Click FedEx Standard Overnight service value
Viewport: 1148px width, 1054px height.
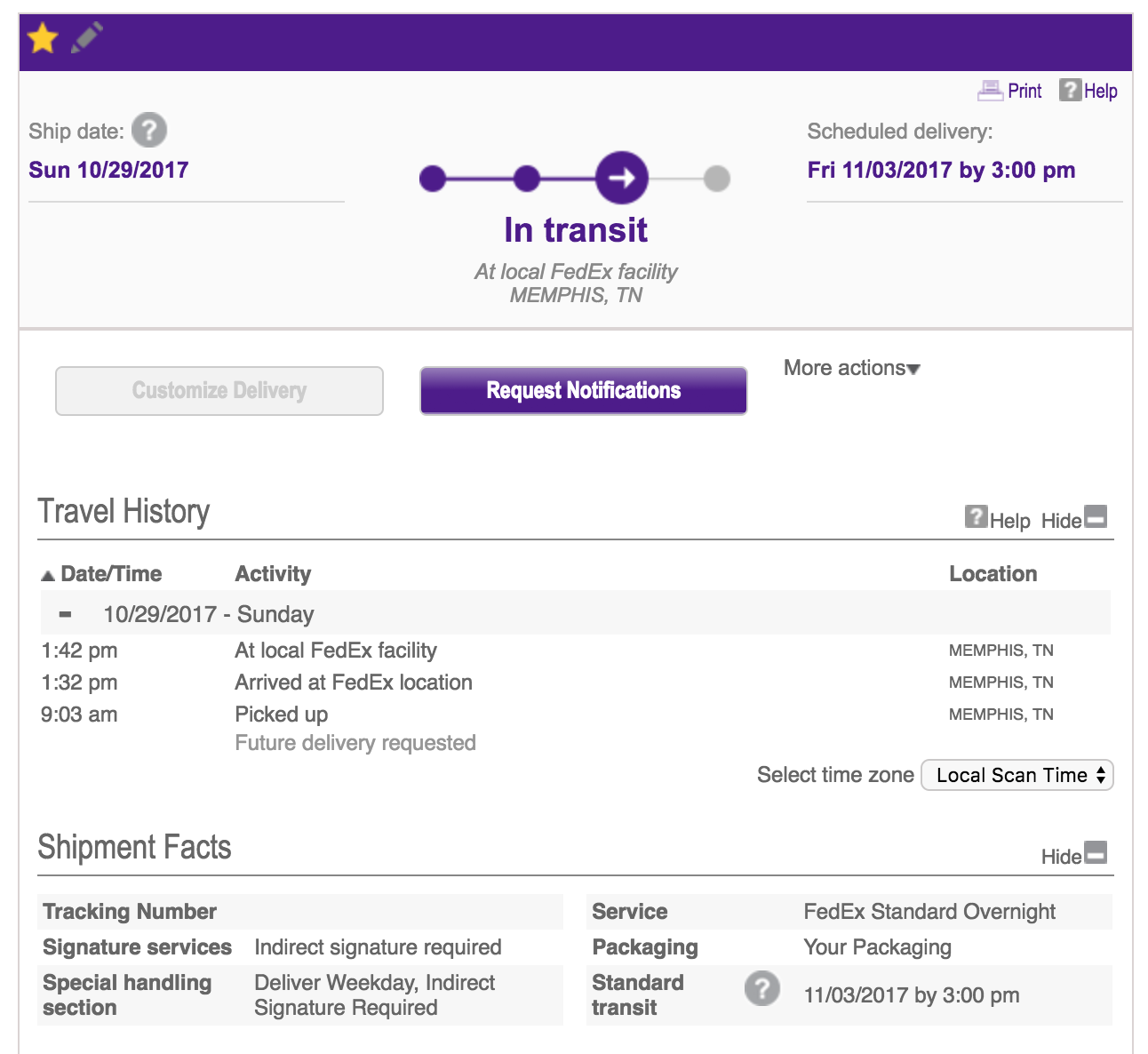pos(929,912)
